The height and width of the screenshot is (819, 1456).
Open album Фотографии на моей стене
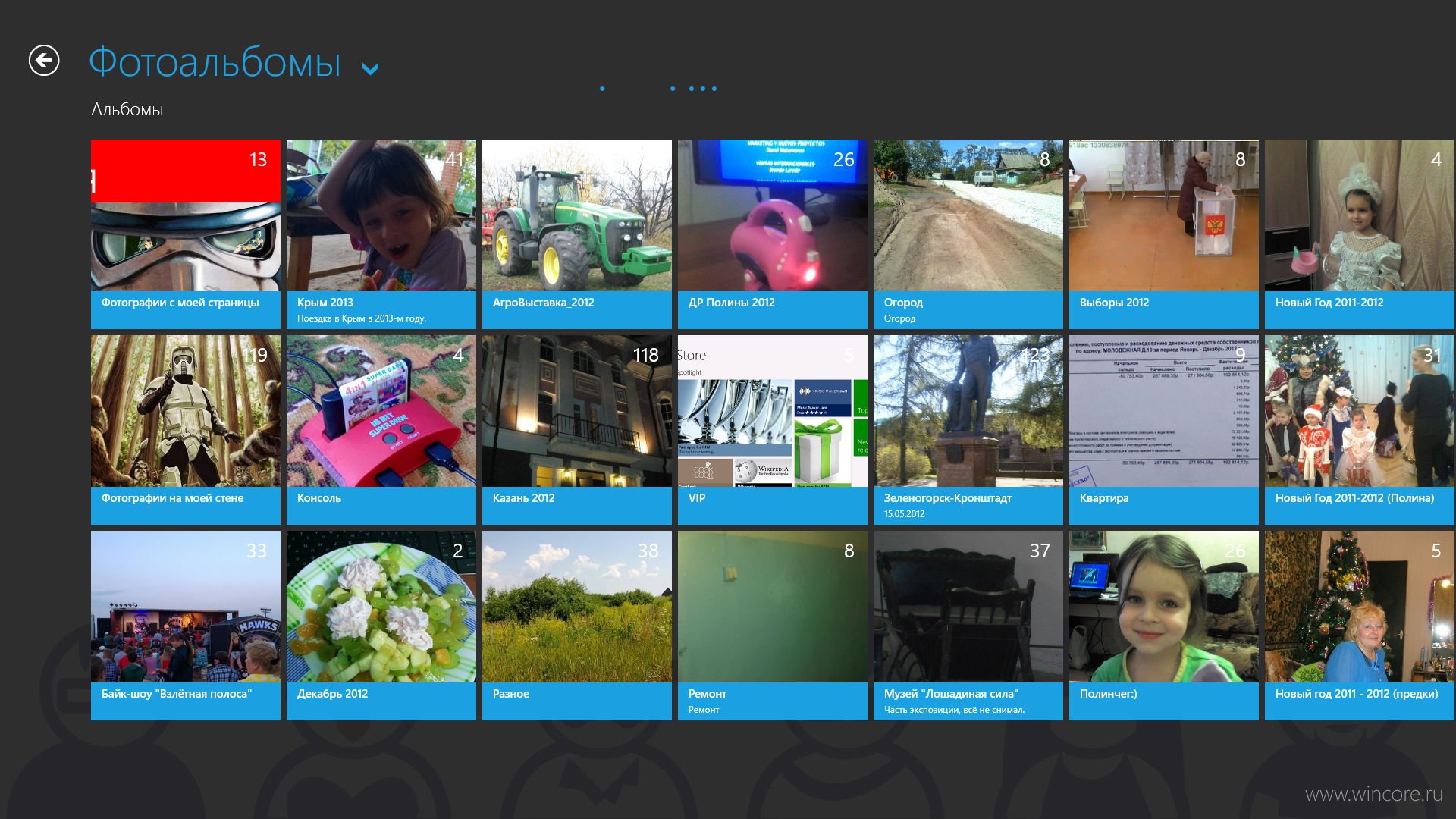tap(186, 429)
